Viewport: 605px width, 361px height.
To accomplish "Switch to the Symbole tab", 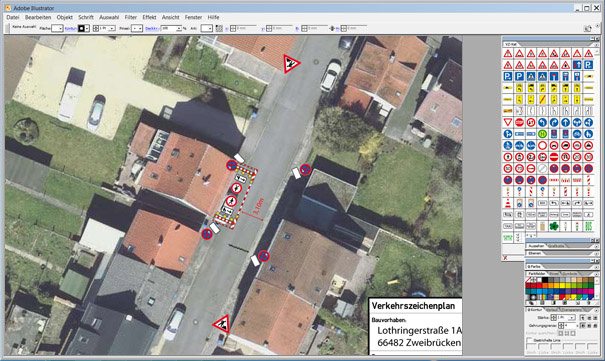I will click(x=570, y=273).
